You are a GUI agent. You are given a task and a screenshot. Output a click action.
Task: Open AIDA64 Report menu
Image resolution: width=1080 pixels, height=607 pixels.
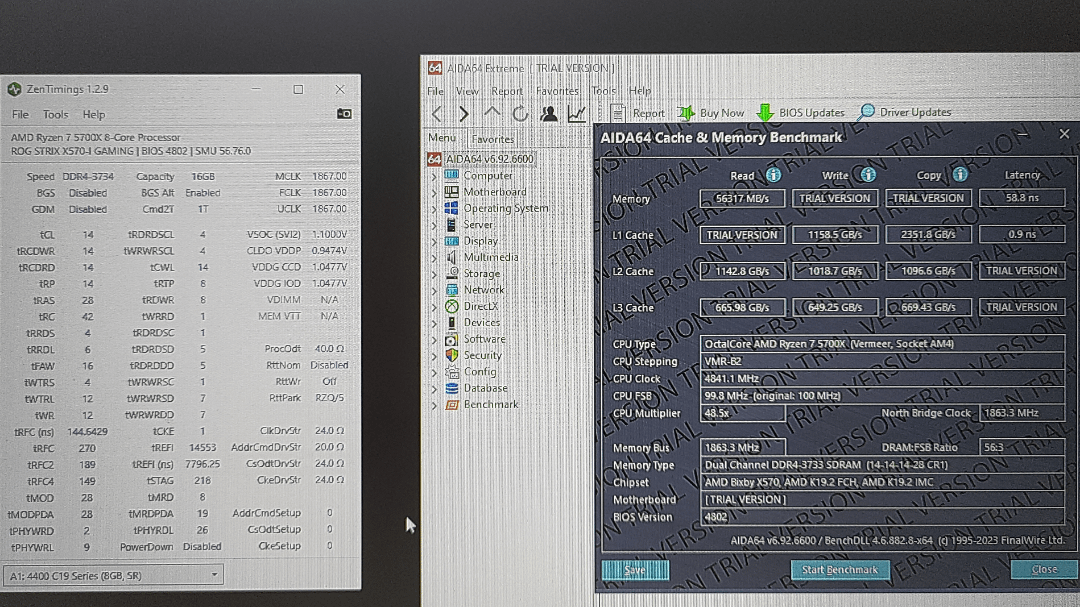[507, 91]
